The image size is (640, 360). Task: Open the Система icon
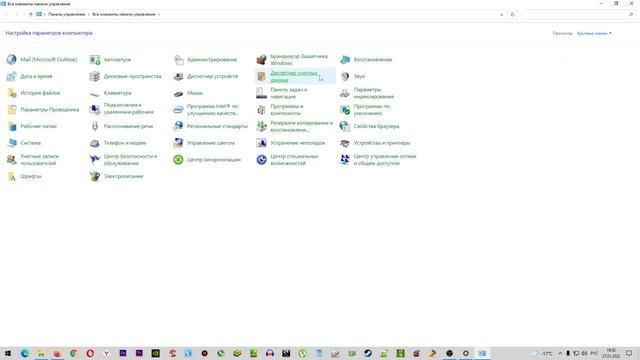coord(11,143)
